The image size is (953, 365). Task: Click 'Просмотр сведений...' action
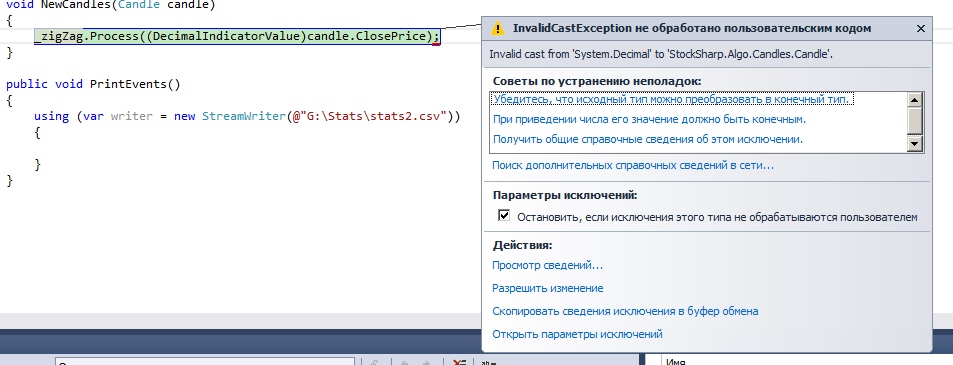click(x=547, y=265)
